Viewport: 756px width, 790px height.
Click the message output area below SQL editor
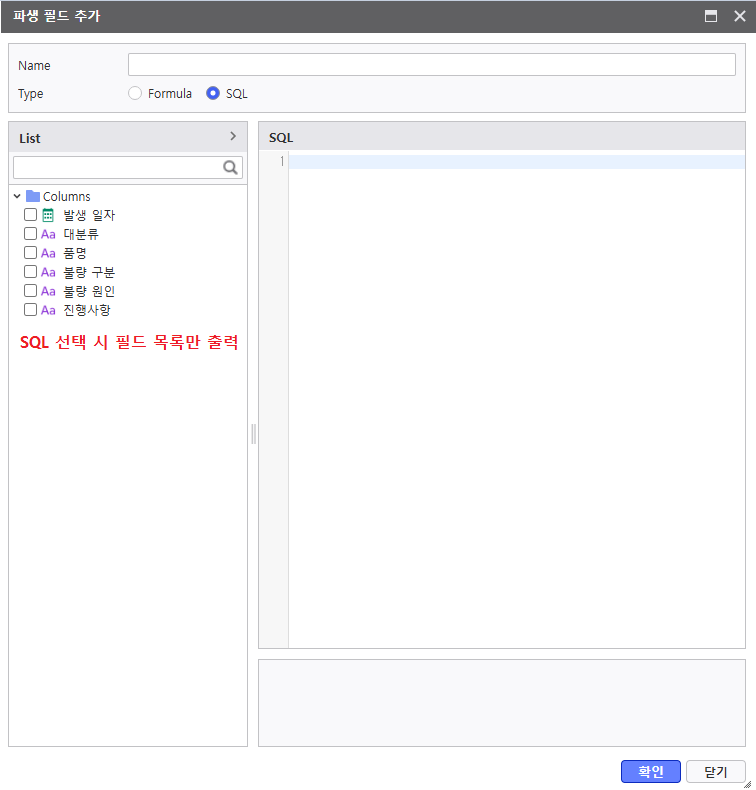[x=502, y=703]
